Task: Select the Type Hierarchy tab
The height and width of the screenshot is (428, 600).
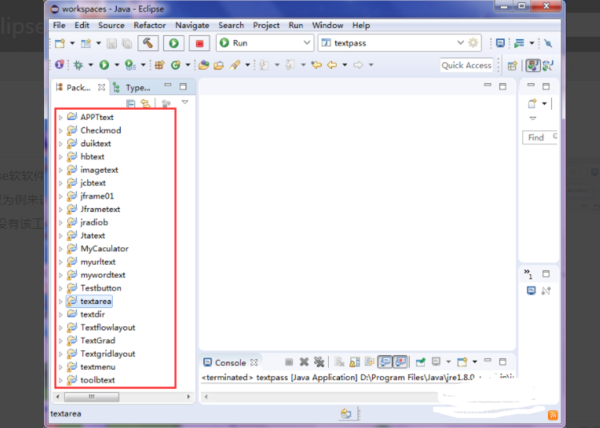Action: pos(132,88)
